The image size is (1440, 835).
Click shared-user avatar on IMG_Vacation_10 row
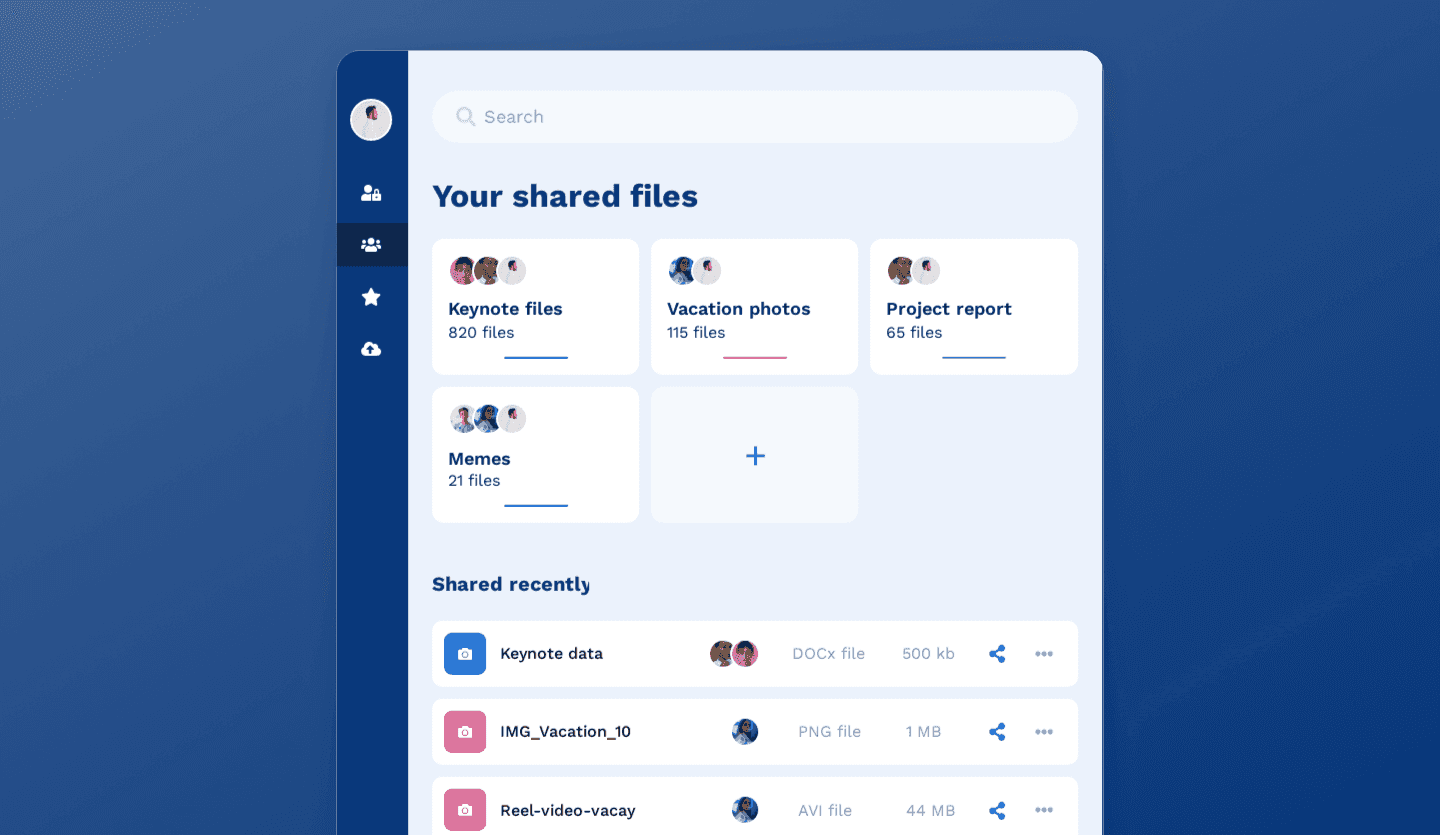pyautogui.click(x=745, y=732)
